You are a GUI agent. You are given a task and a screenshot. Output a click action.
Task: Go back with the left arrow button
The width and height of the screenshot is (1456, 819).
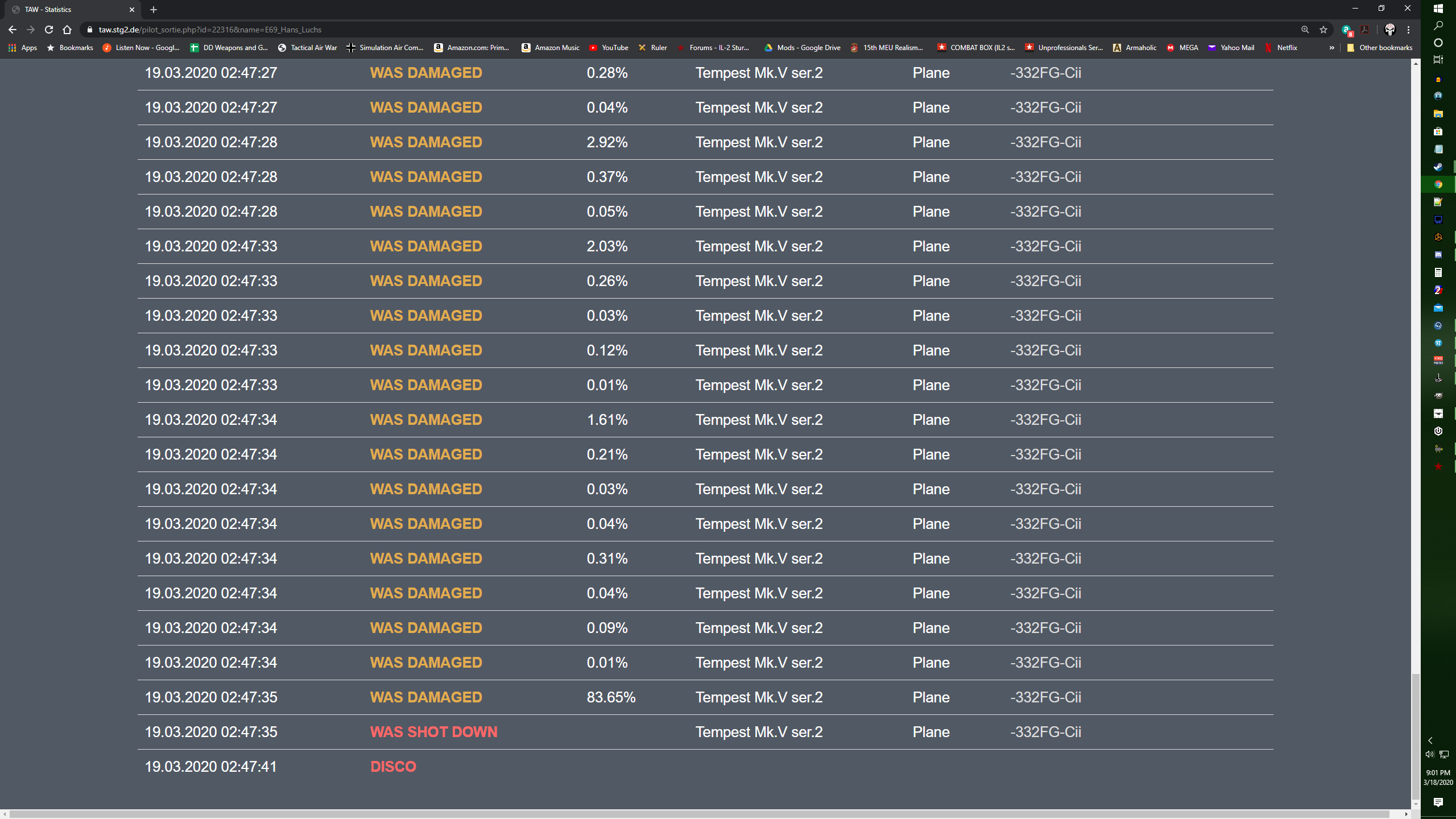(13, 30)
